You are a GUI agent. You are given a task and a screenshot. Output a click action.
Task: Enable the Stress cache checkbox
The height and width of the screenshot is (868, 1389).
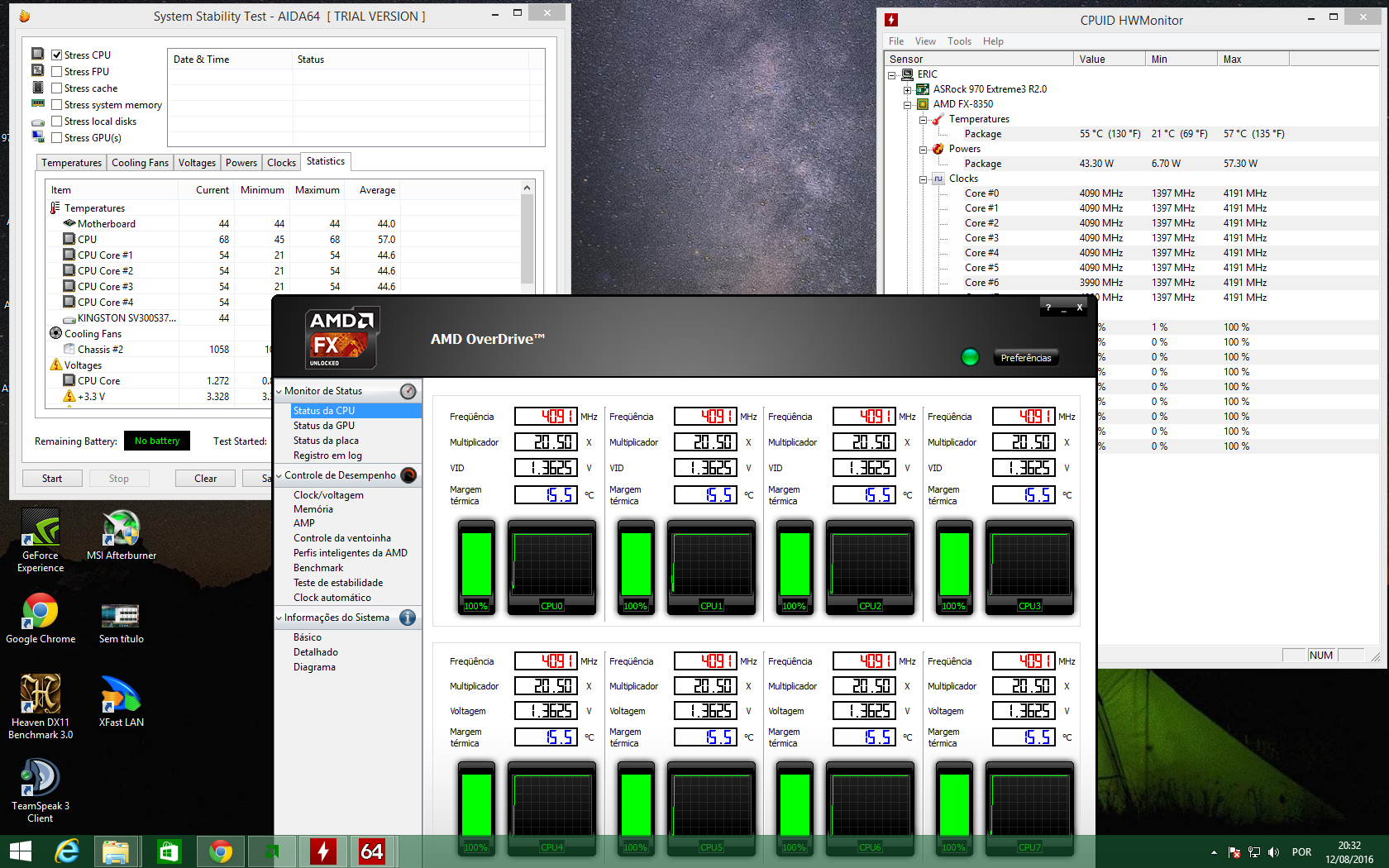tap(57, 88)
